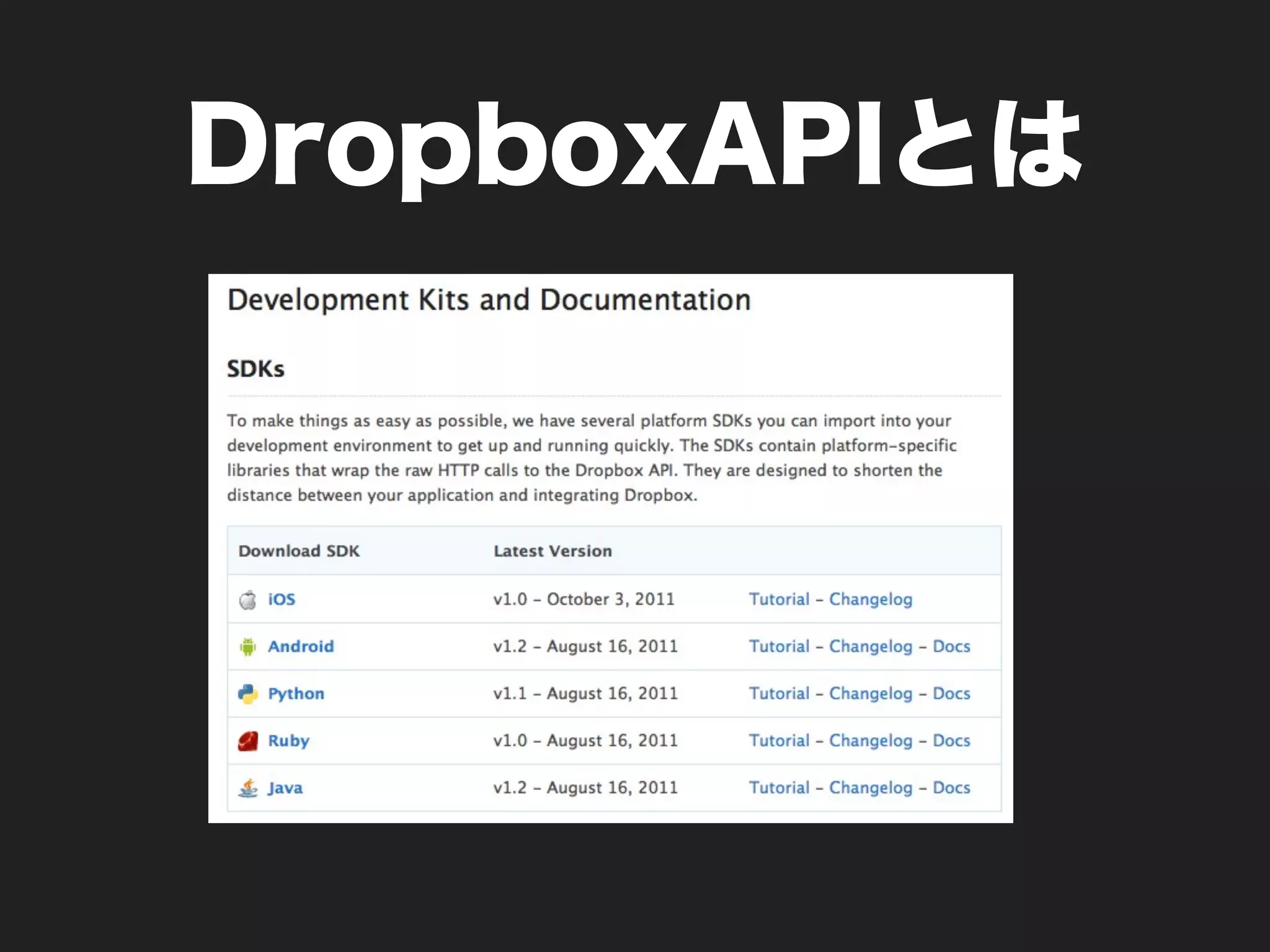Open Docs link in Android row
Screen dimensions: 1270x952
pyautogui.click(x=951, y=646)
